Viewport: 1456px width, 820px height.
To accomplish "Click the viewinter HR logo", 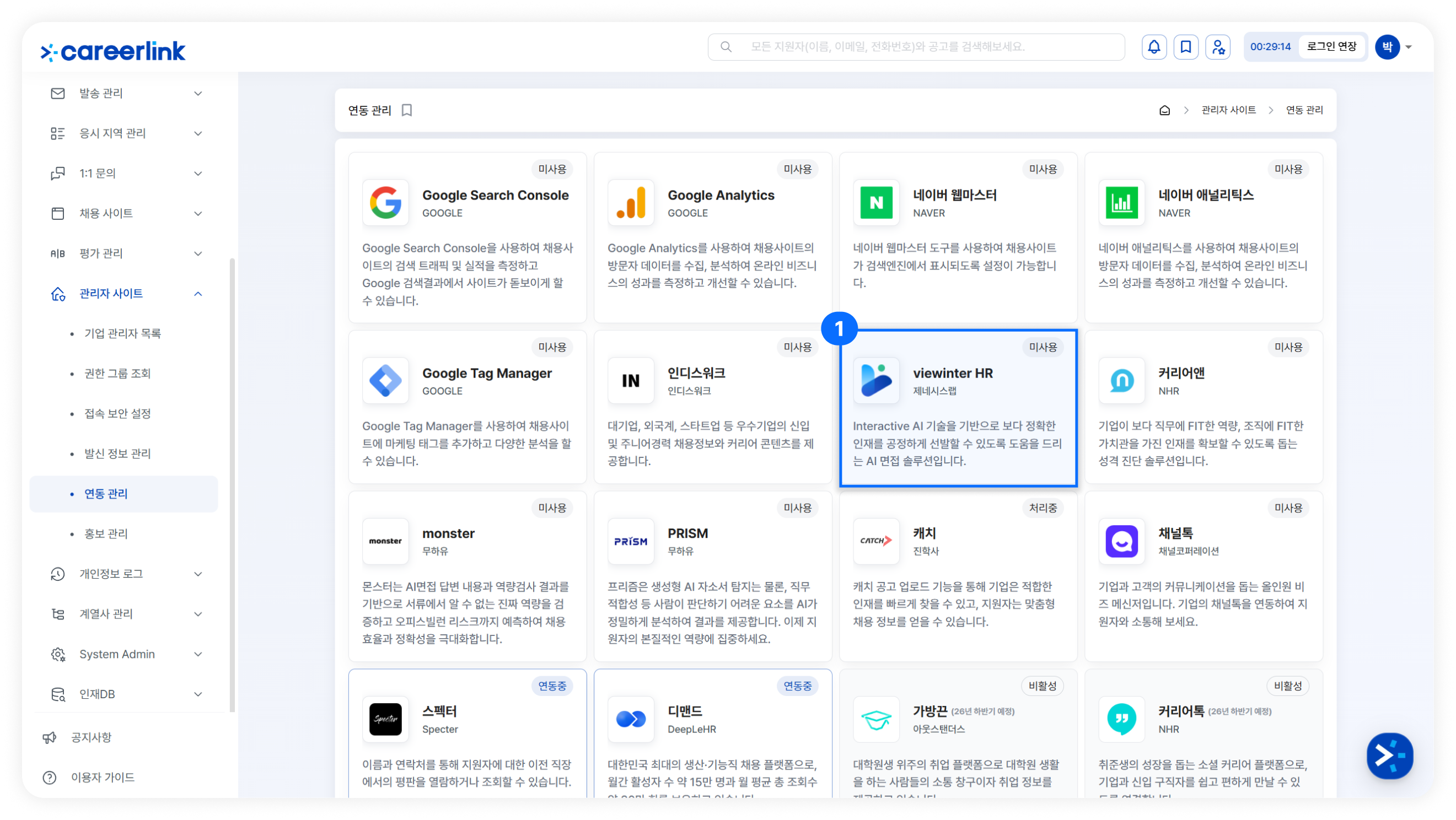I will click(876, 380).
